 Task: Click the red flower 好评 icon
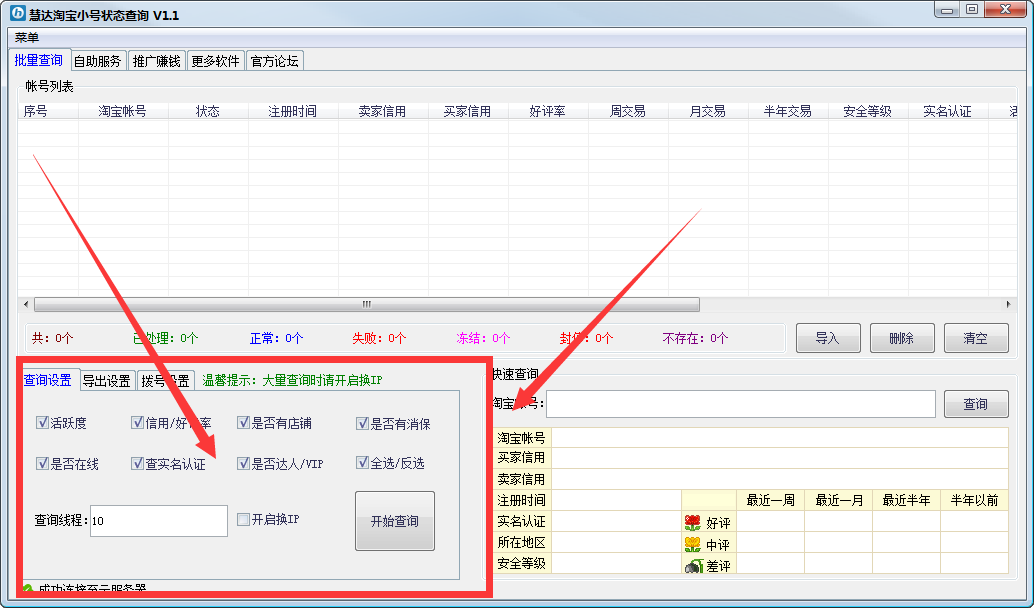point(692,522)
